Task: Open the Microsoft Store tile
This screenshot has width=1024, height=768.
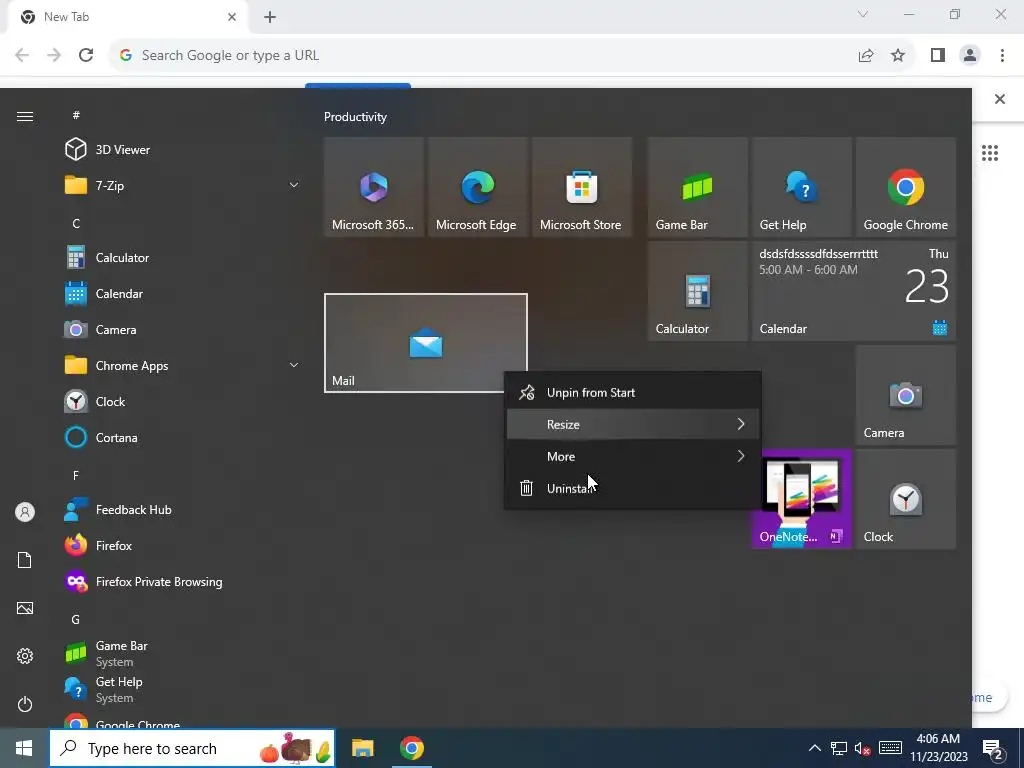Action: [581, 187]
